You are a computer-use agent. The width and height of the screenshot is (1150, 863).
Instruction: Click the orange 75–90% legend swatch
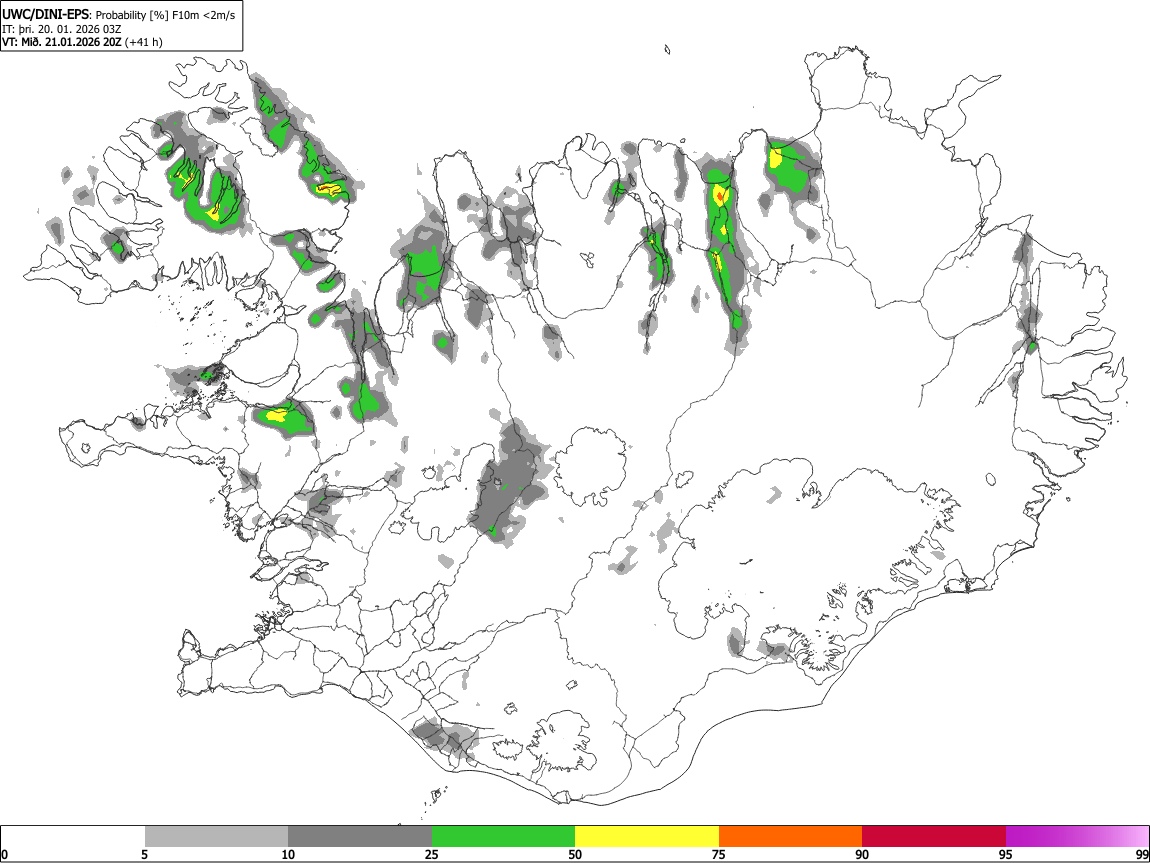point(790,837)
